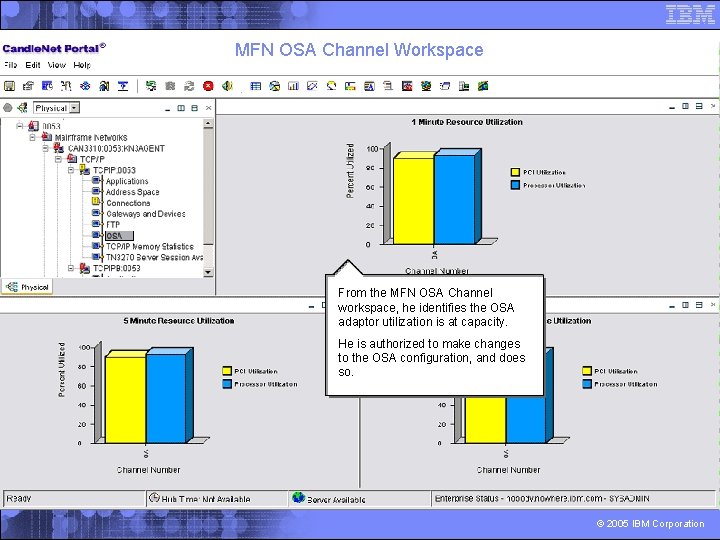Viewport: 720px width, 540px height.
Task: Click the gray refresh arrows toolbar icon
Action: [189, 86]
